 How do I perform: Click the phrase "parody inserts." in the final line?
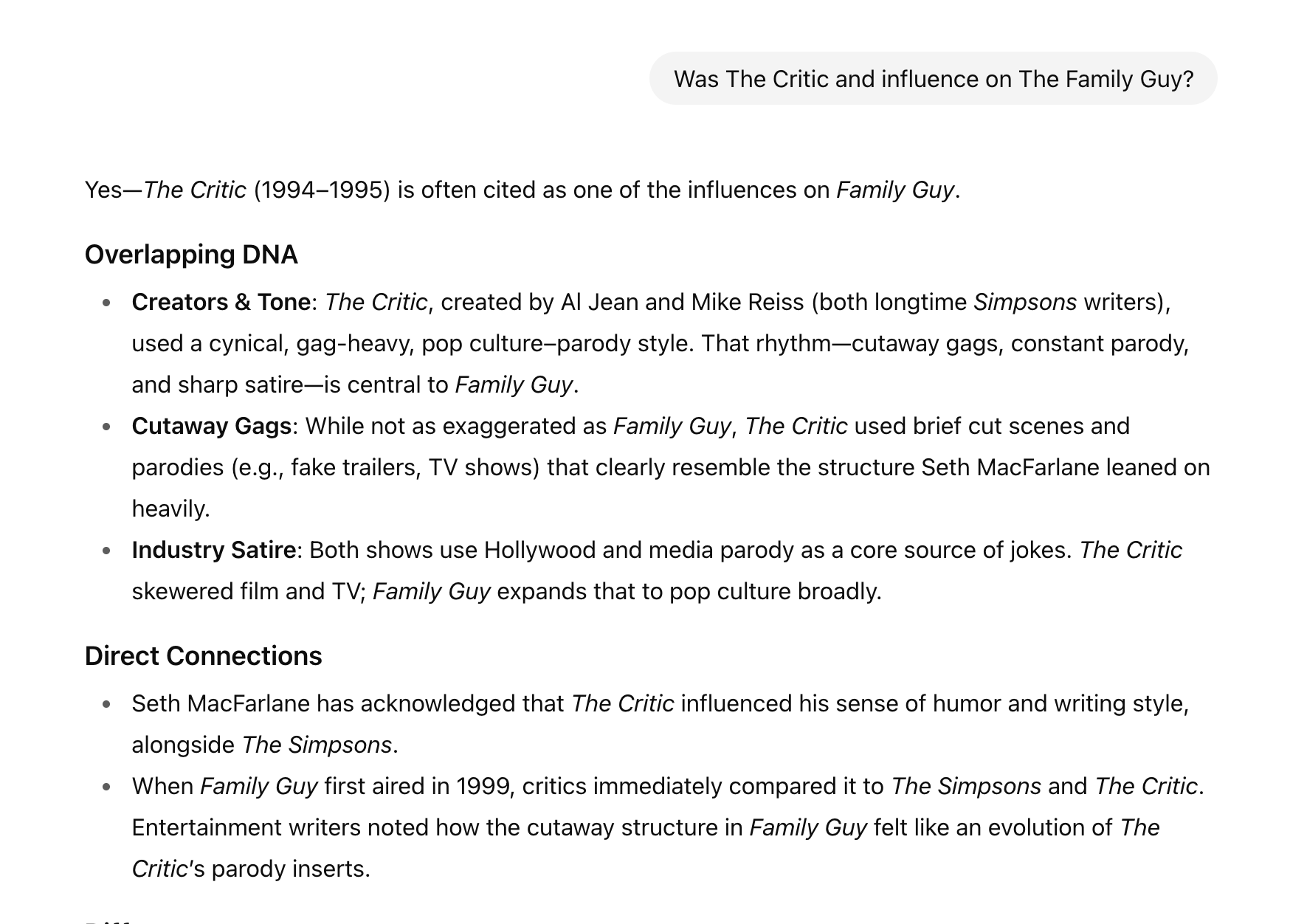point(291,869)
